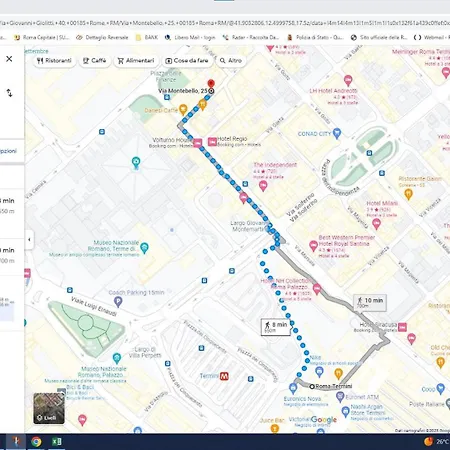Open Polizia di Stato bookmark

click(315, 37)
